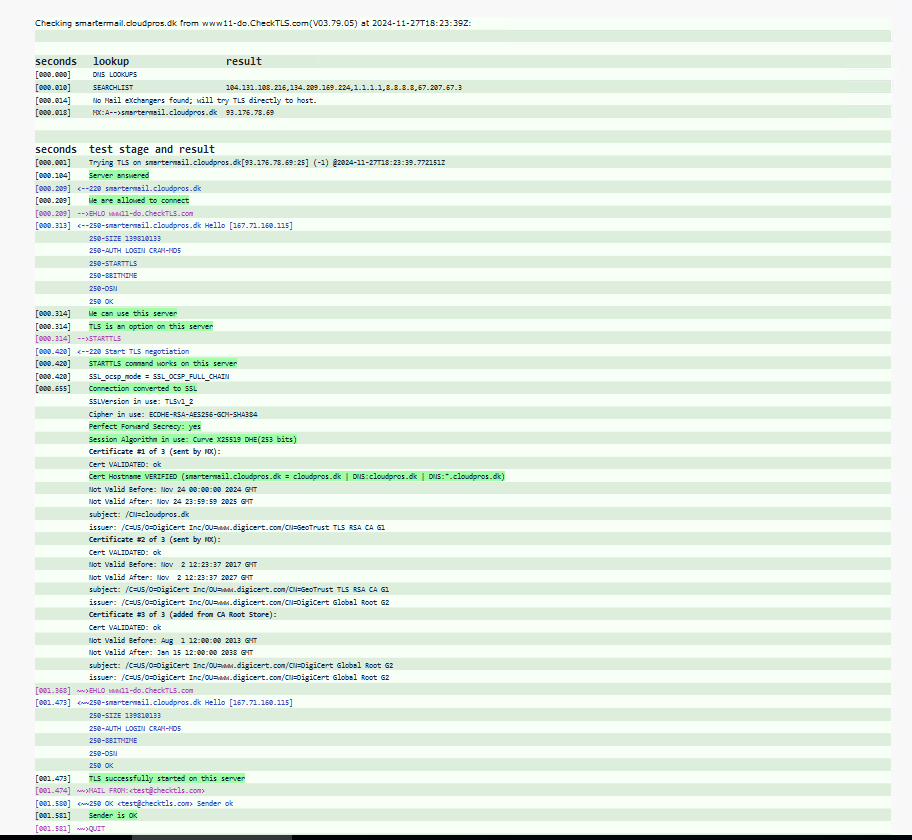The height and width of the screenshot is (840, 912).
Task: Click the 'SSL_ocsp_mode = SSL_OCSP_FULL_CHAIN' line
Action: pos(157,376)
